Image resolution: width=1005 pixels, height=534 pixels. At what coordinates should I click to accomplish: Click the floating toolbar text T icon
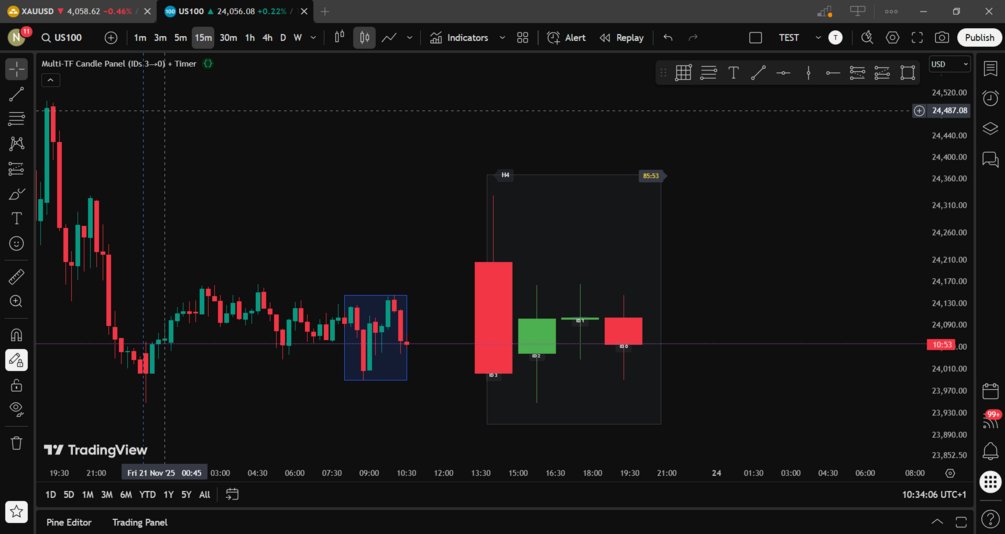click(x=733, y=73)
